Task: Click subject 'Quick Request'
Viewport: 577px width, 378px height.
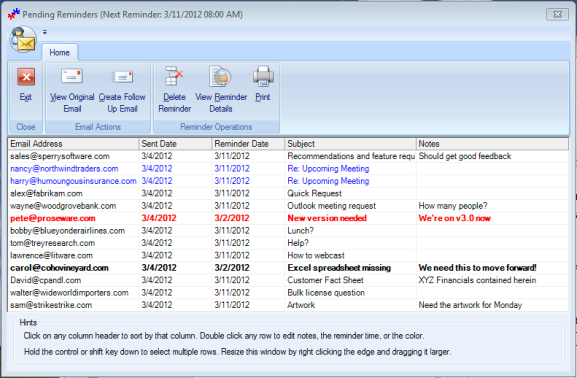Action: pyautogui.click(x=314, y=193)
